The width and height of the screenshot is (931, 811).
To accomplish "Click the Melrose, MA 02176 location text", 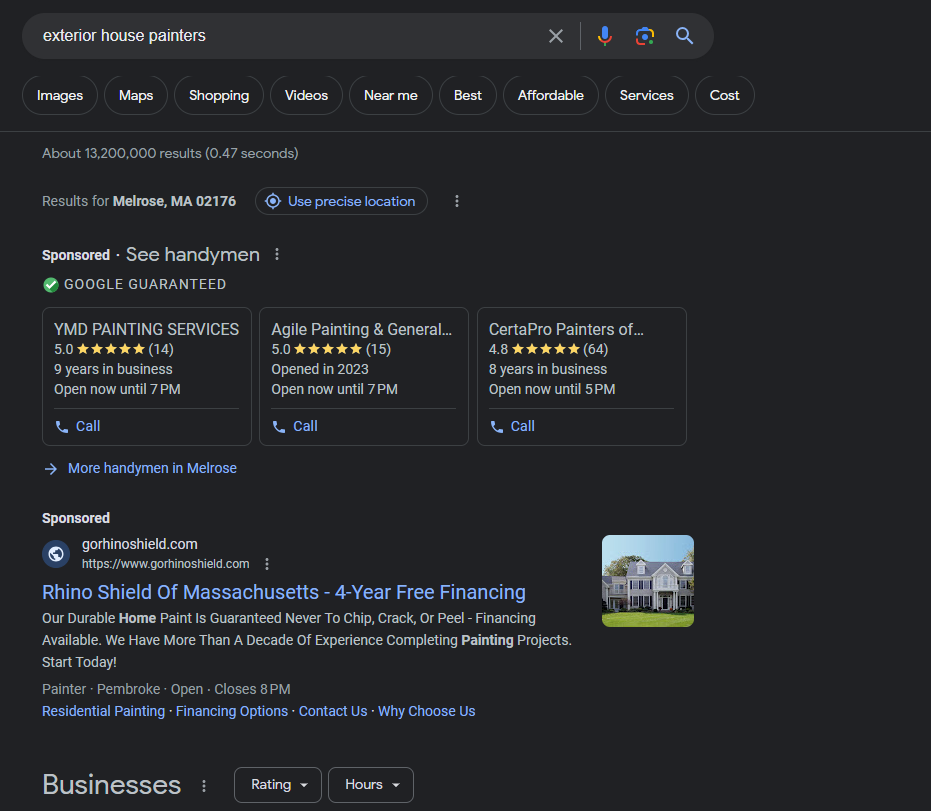I will (x=175, y=201).
